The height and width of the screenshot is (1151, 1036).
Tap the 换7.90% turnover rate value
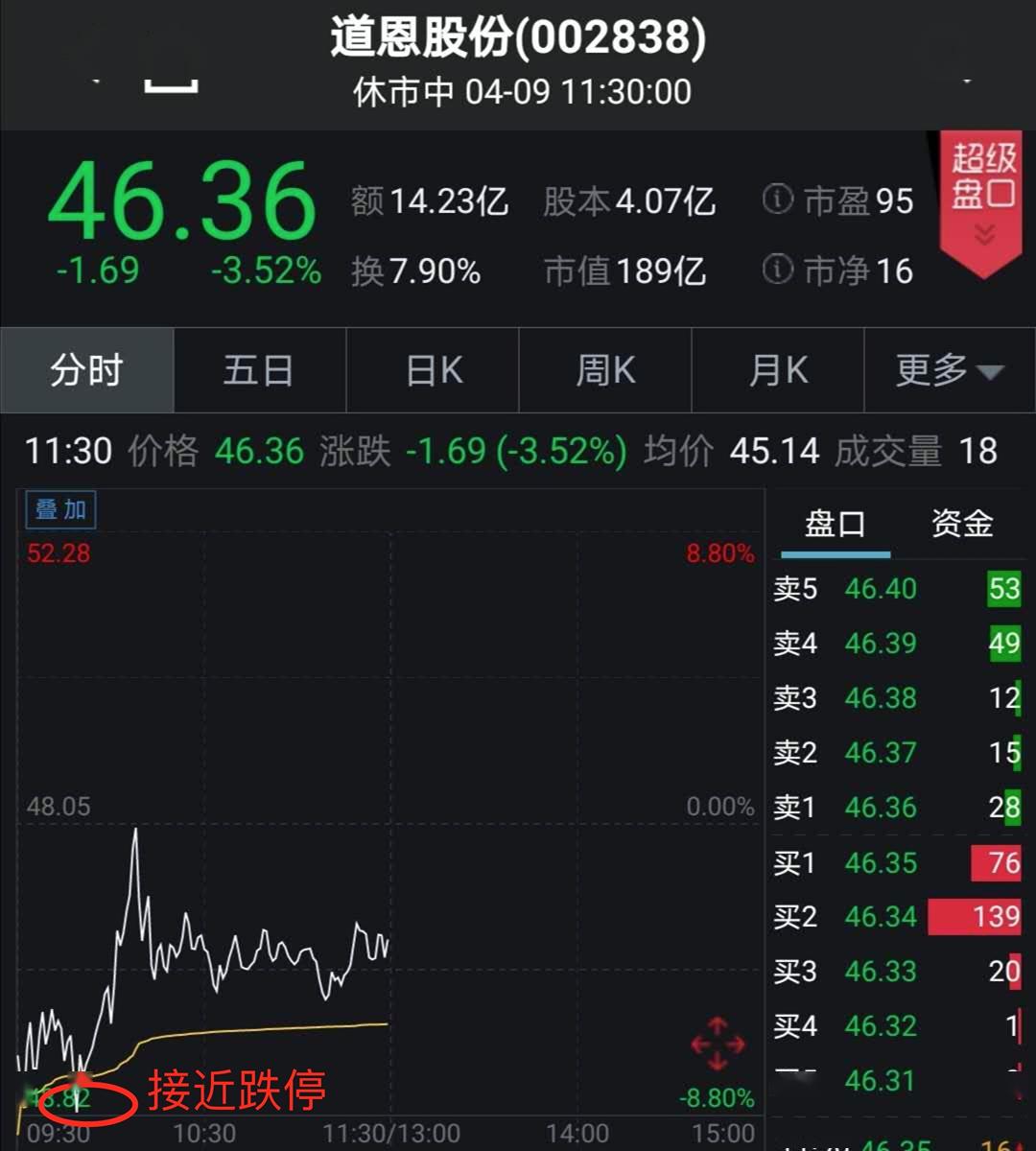415,271
